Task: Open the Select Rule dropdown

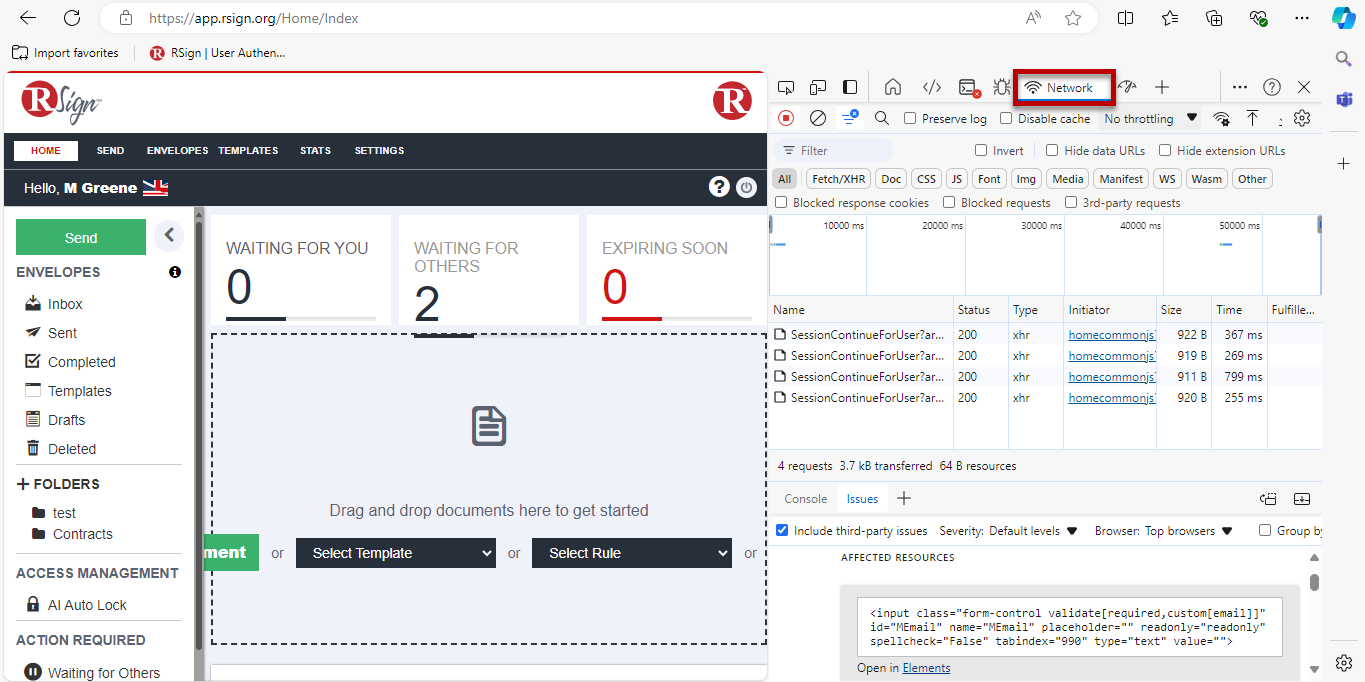Action: pos(632,553)
